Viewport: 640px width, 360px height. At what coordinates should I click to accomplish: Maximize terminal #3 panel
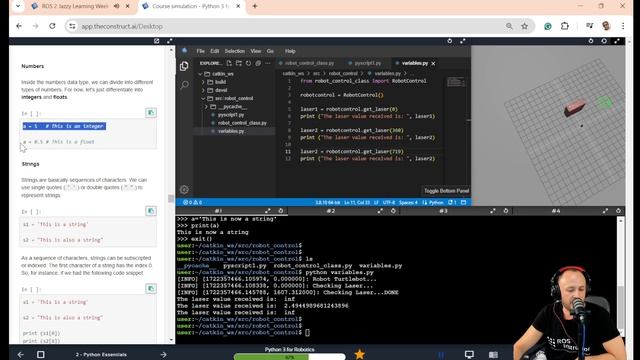pos(493,211)
